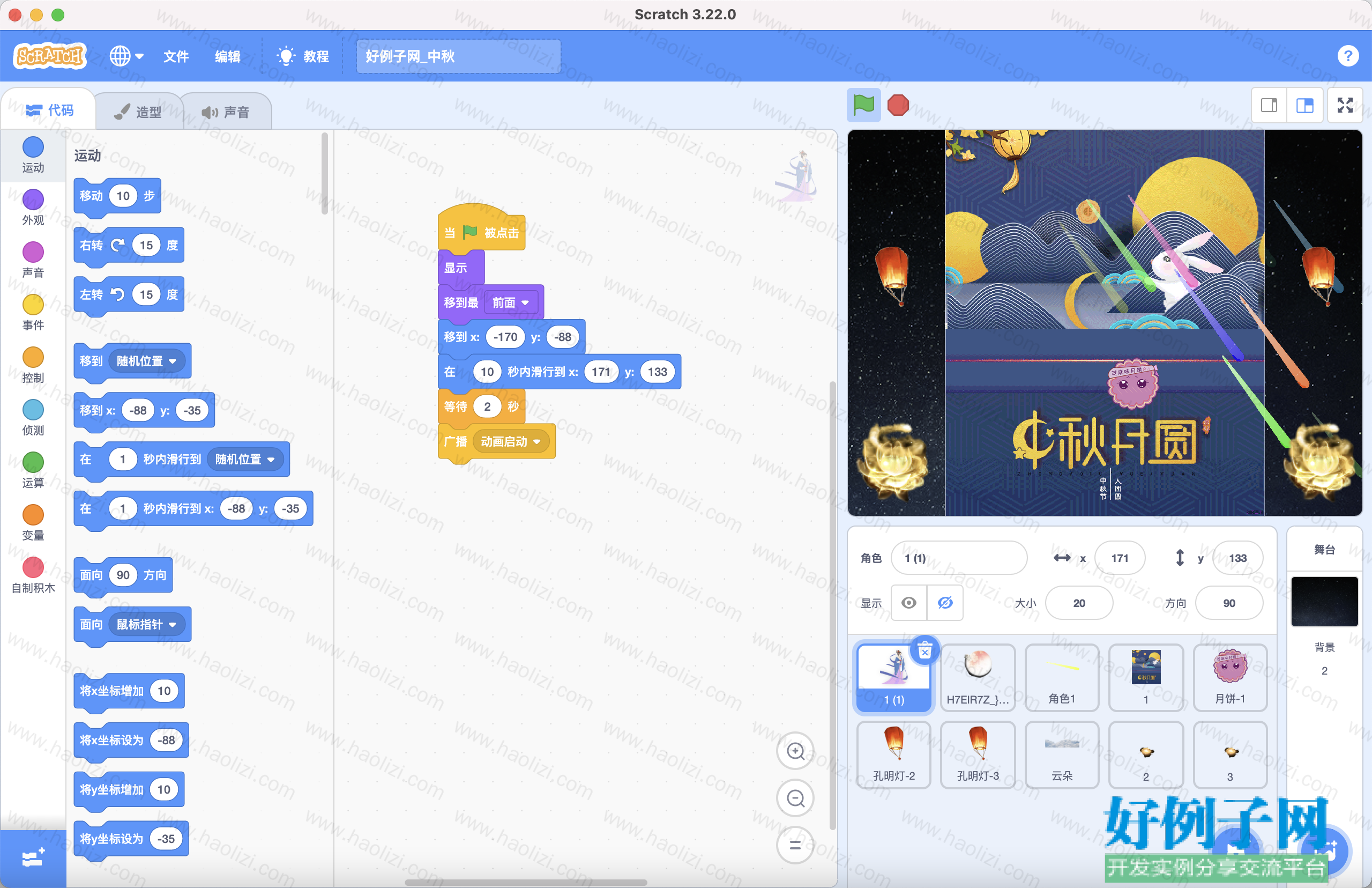Select the 孔明灯-2 sprite
Viewport: 1372px width, 888px height.
[894, 754]
